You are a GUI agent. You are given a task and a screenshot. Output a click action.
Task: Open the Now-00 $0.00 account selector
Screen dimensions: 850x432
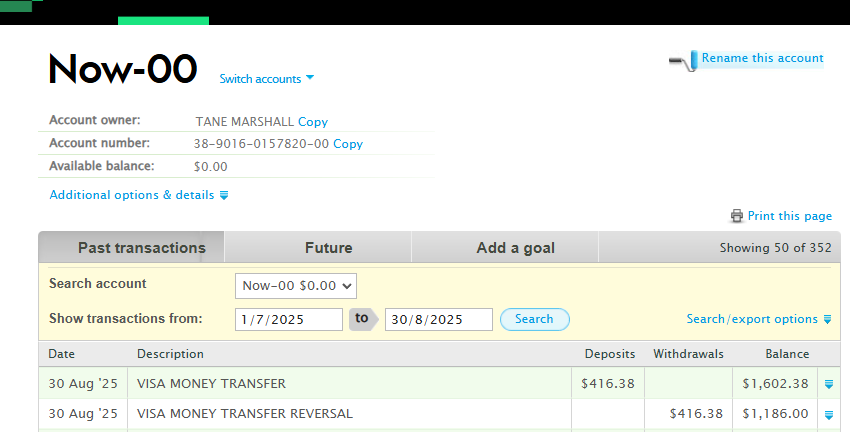click(x=295, y=286)
